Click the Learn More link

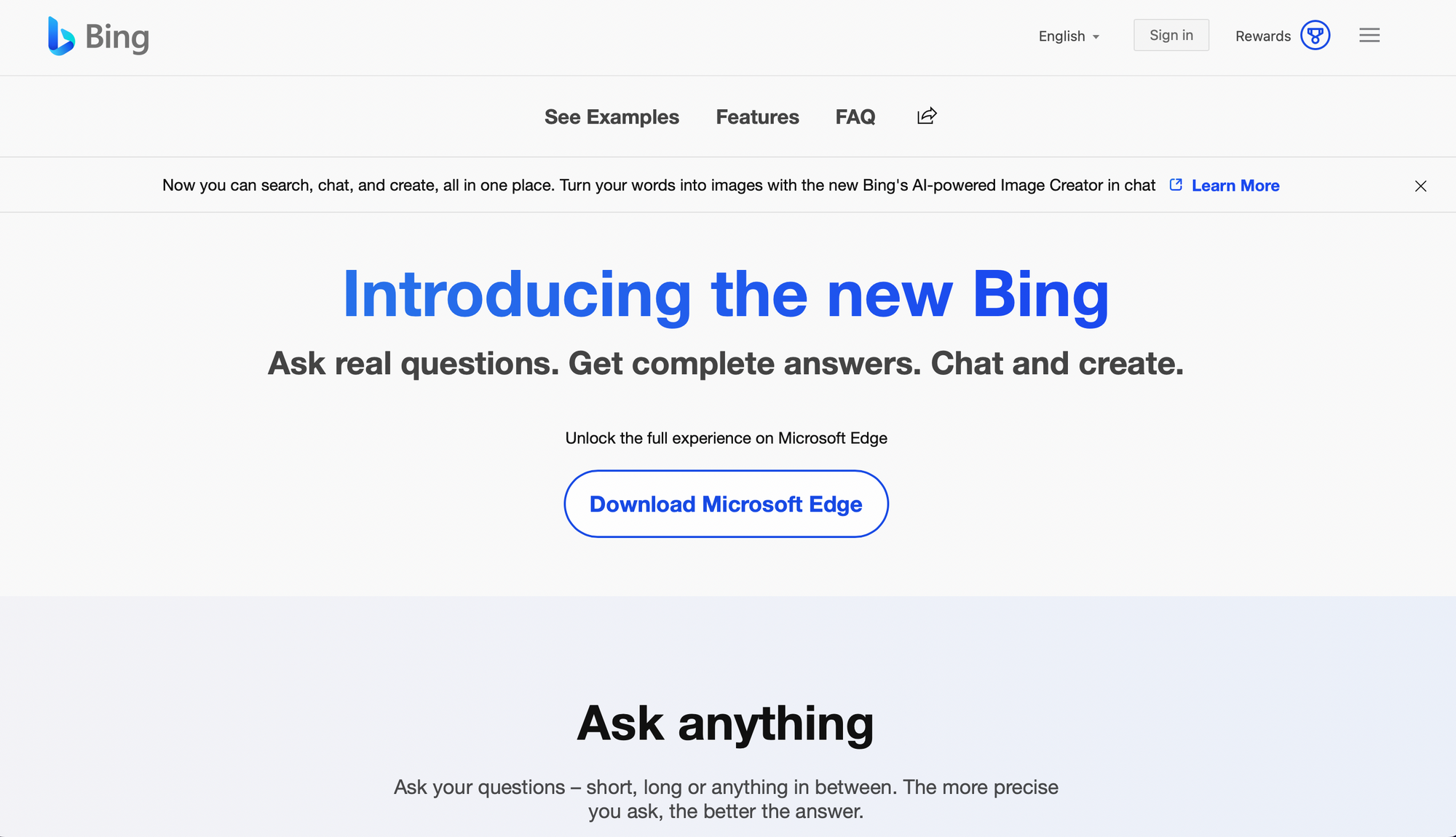[x=1235, y=185]
